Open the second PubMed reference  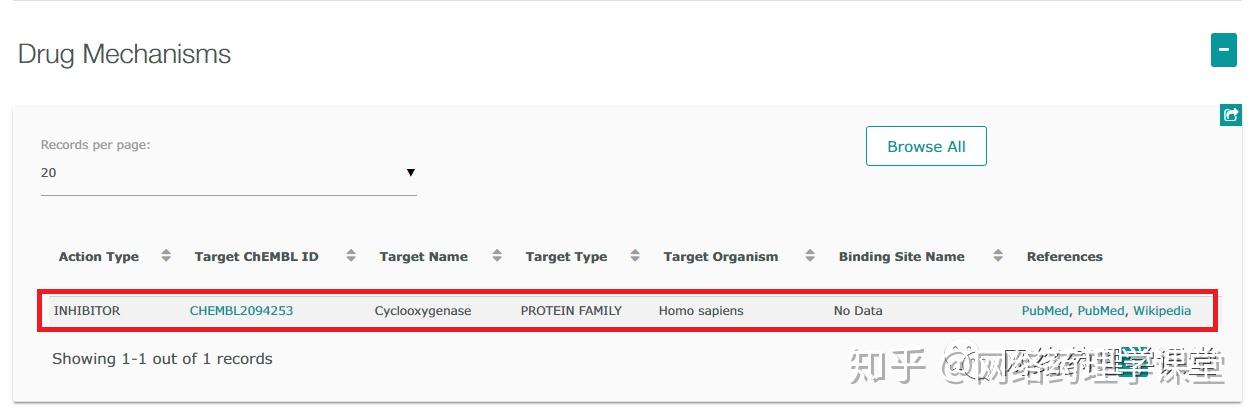point(1101,311)
